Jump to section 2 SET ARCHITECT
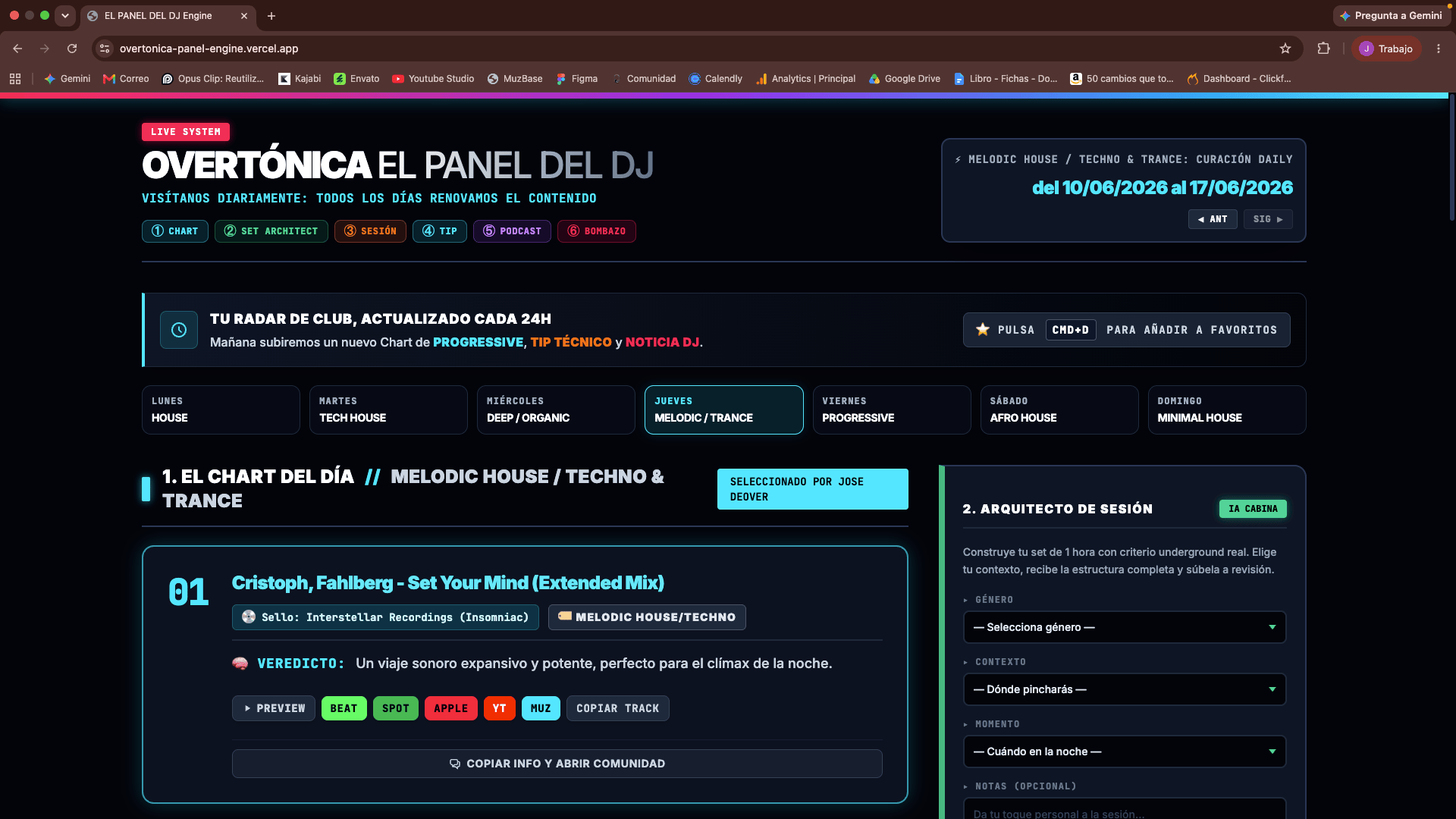 pos(271,231)
